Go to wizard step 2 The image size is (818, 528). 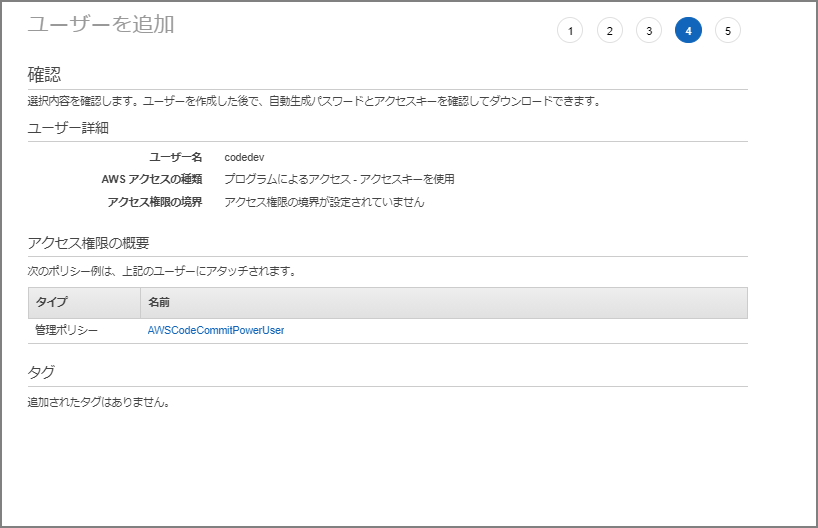coord(609,31)
